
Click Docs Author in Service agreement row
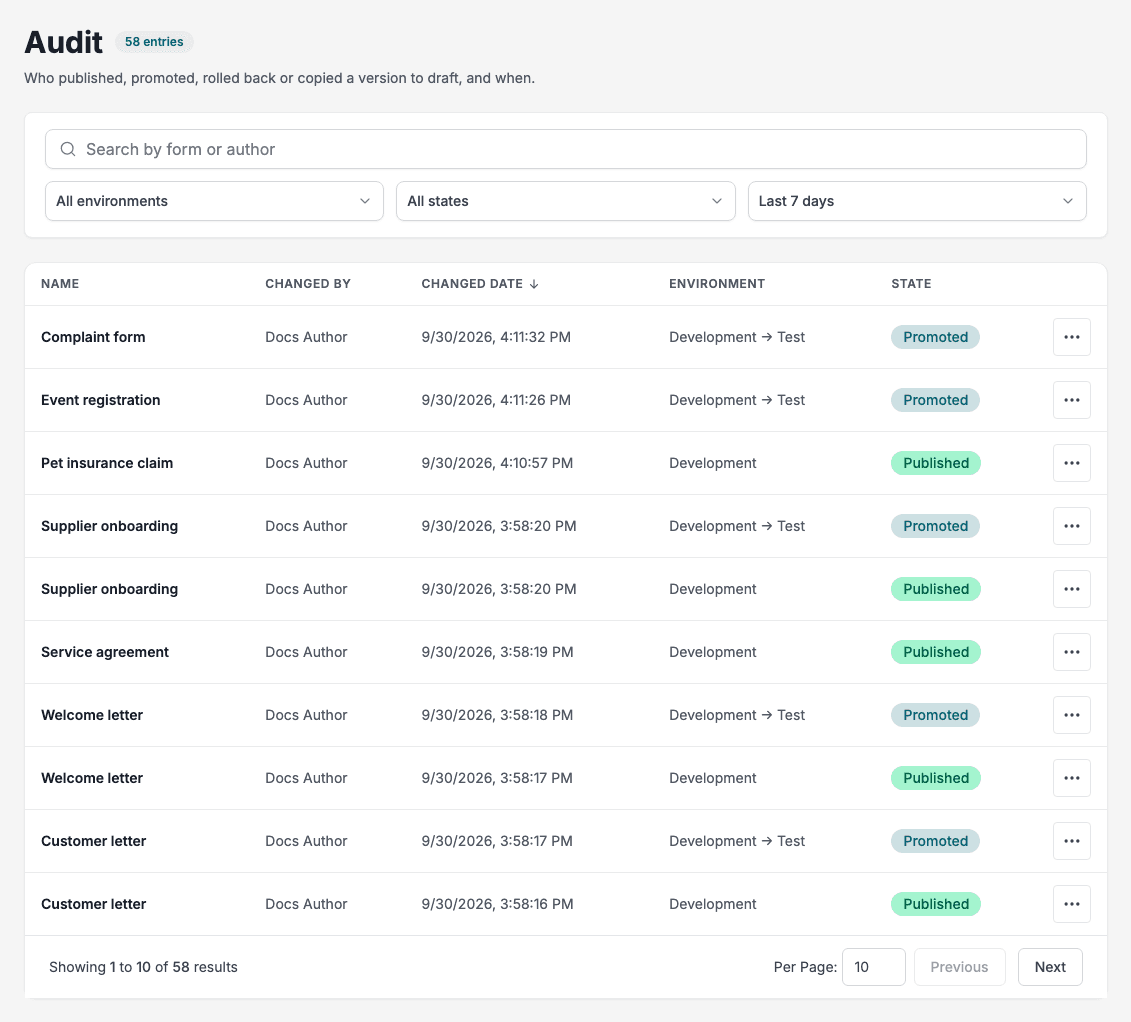306,652
